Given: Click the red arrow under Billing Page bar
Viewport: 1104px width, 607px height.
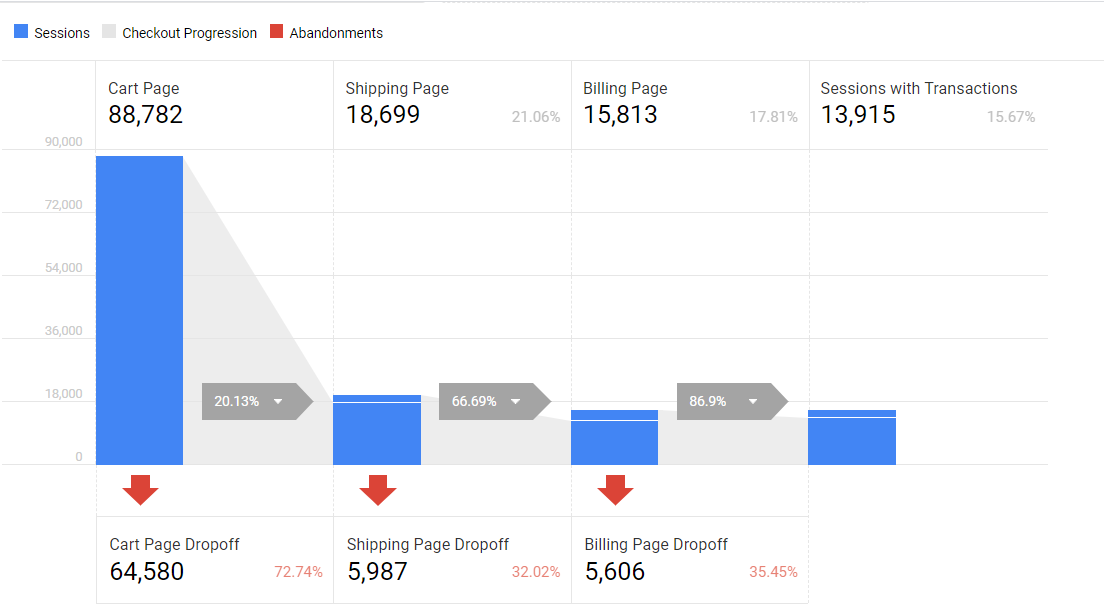Looking at the screenshot, I should coord(615,490).
